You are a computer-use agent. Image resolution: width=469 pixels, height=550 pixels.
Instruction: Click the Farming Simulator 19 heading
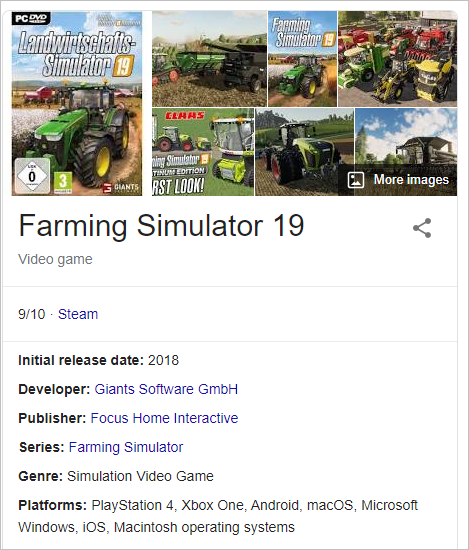(161, 226)
